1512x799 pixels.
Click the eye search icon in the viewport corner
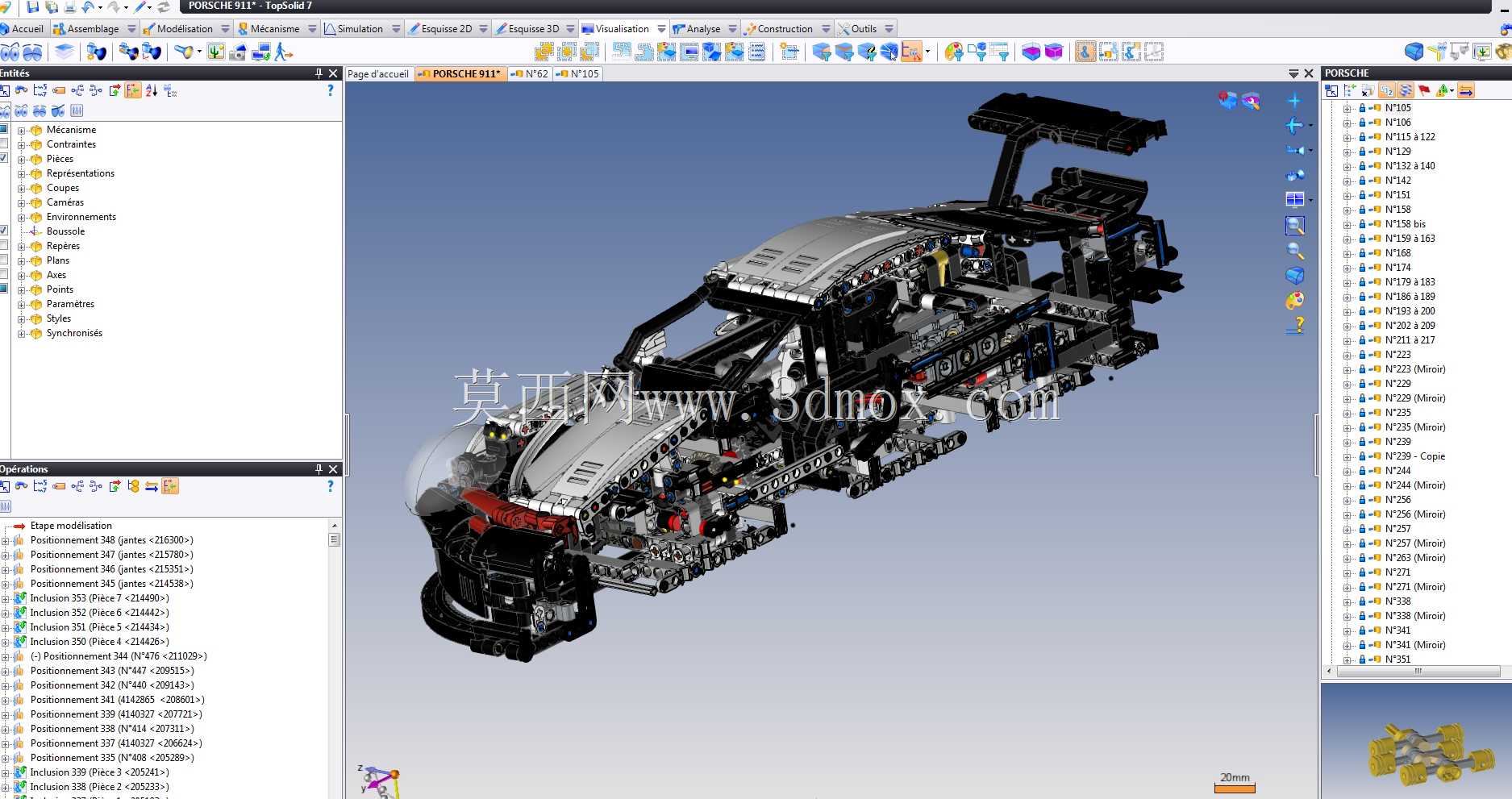(x=1251, y=101)
